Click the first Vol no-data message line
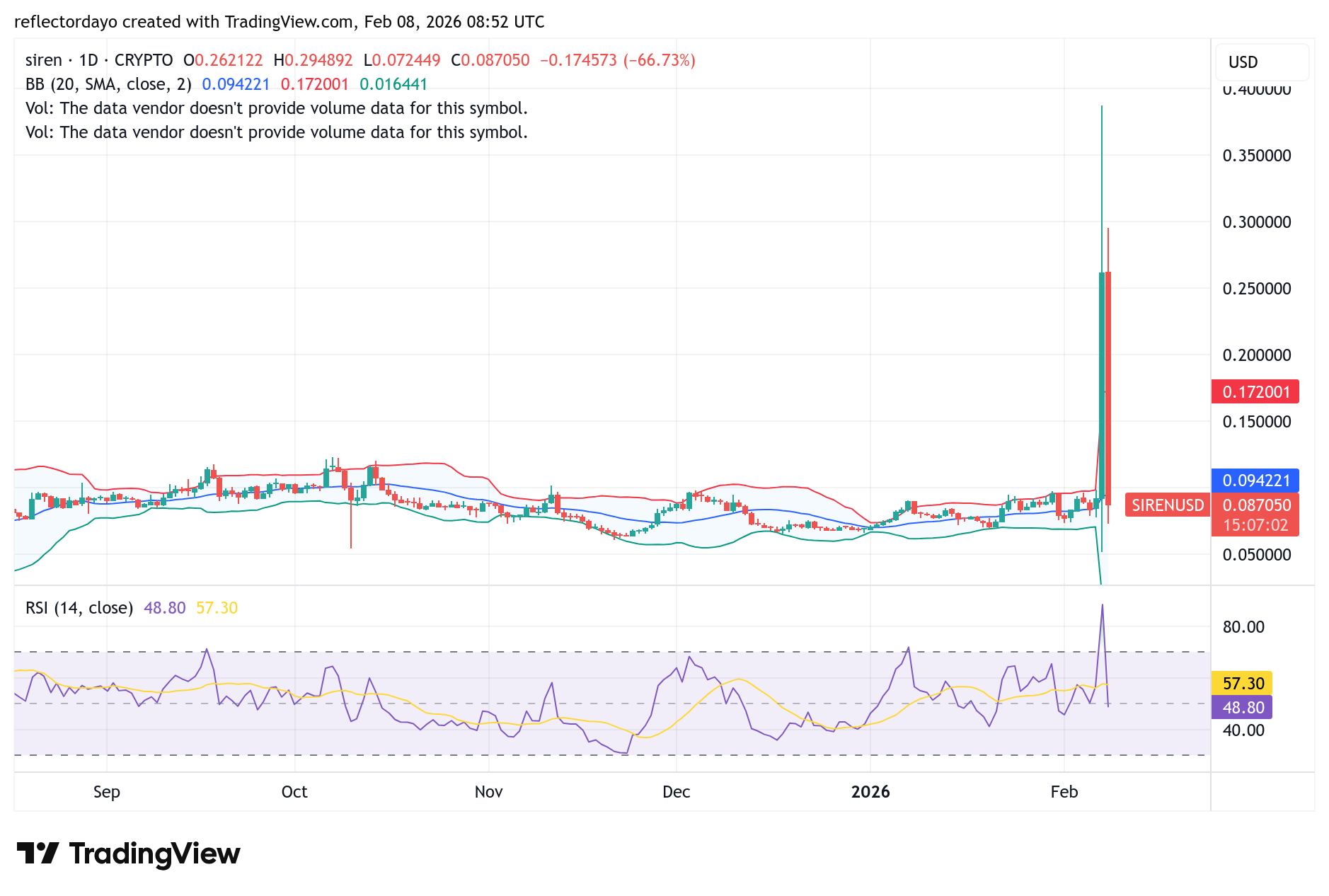The width and height of the screenshot is (1329, 896). click(x=277, y=108)
